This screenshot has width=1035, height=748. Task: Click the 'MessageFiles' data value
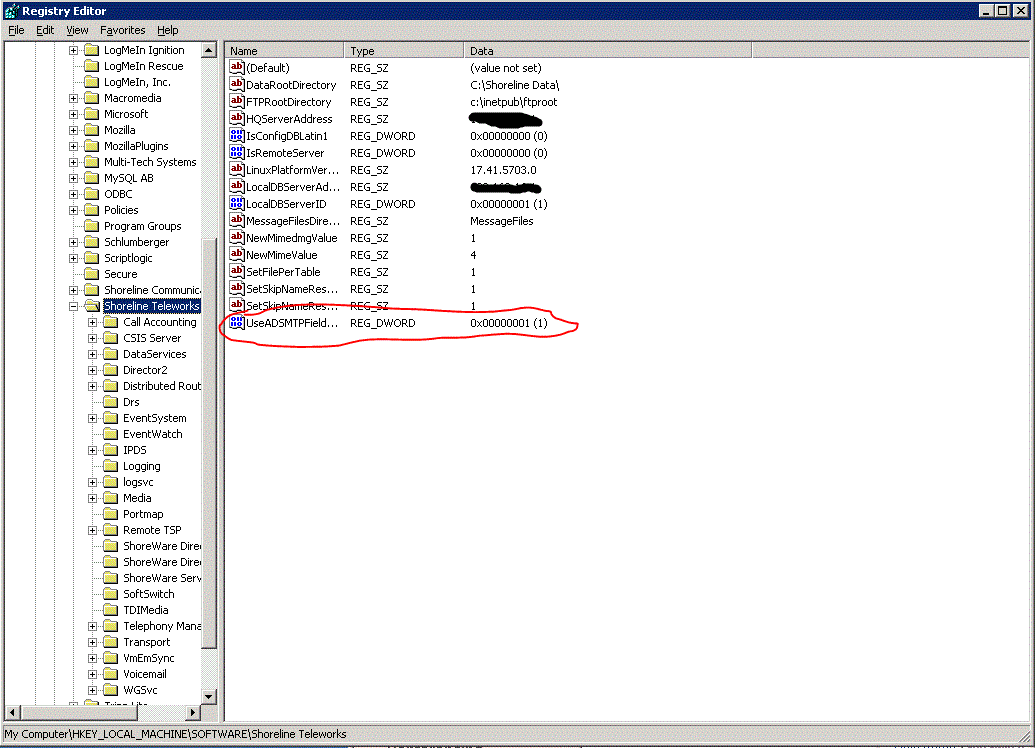[502, 221]
